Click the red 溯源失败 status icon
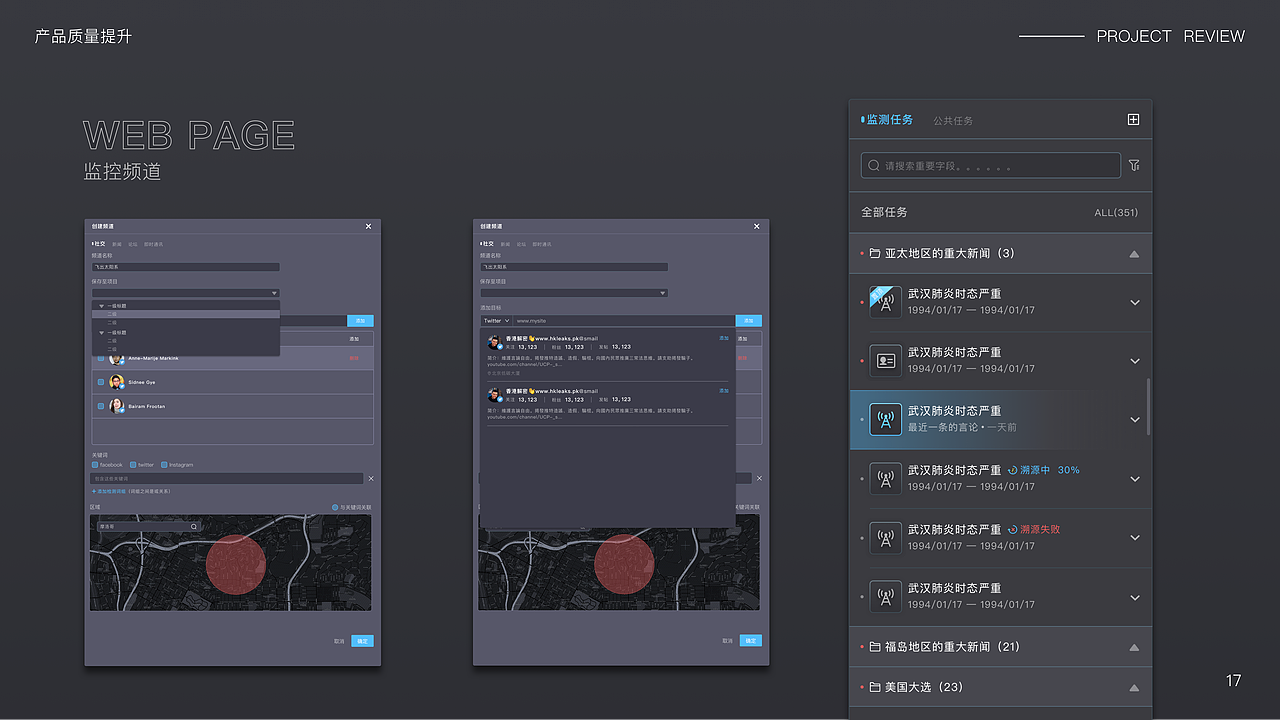The image size is (1280, 720). (x=1012, y=529)
